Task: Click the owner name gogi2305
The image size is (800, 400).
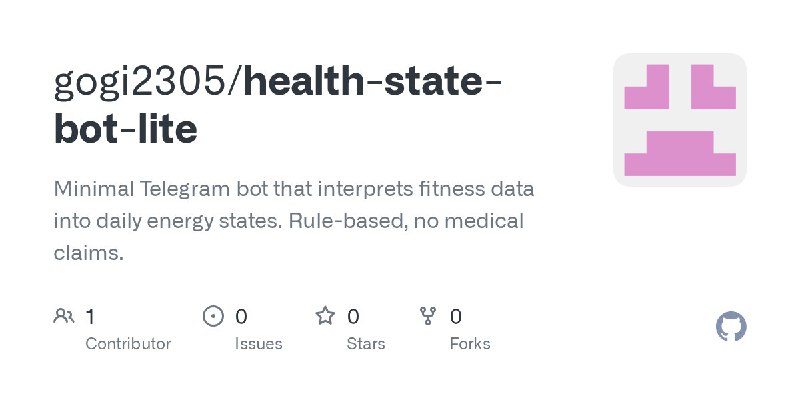Action: pyautogui.click(x=140, y=82)
